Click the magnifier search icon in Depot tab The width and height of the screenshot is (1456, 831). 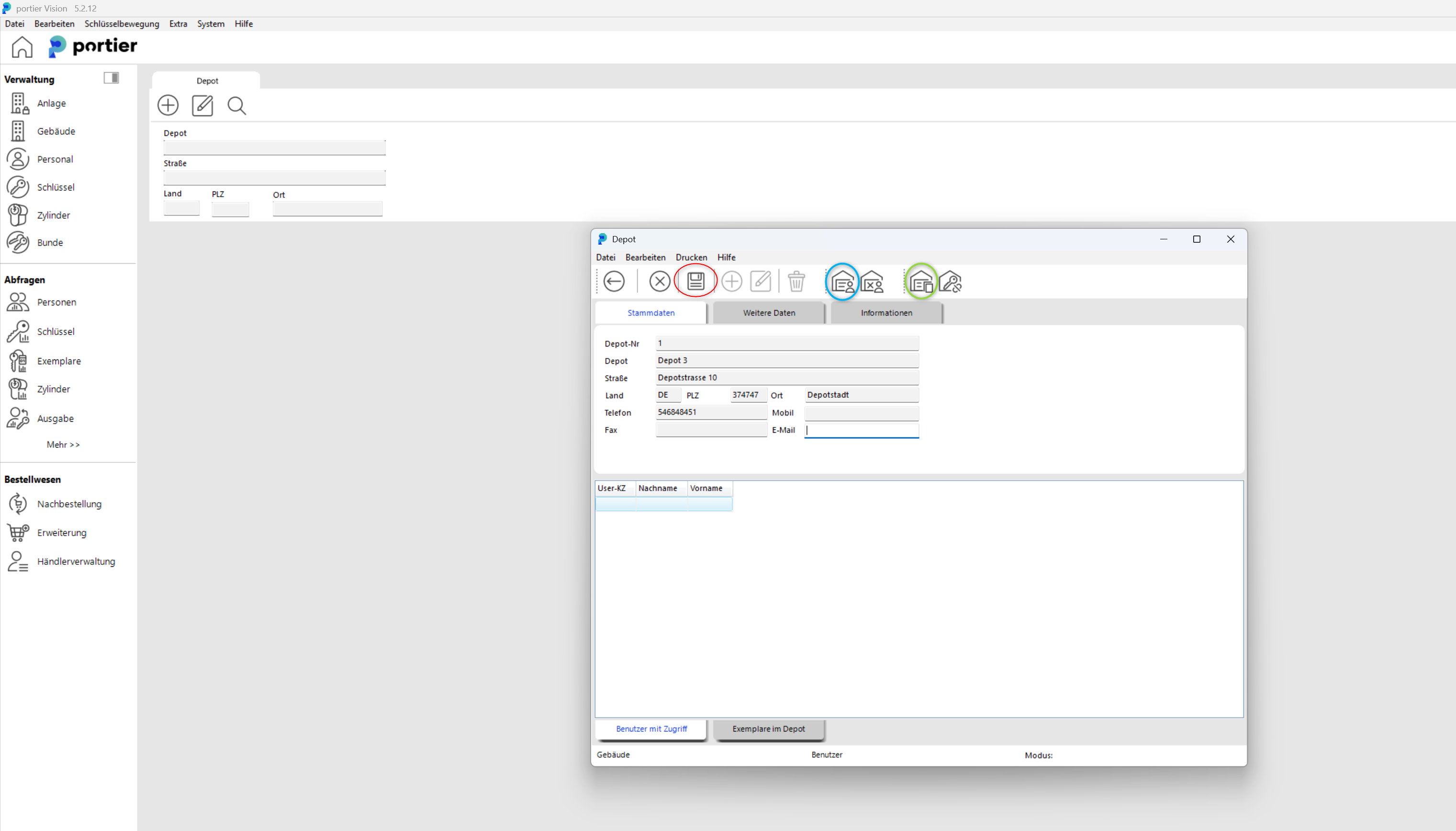[236, 106]
